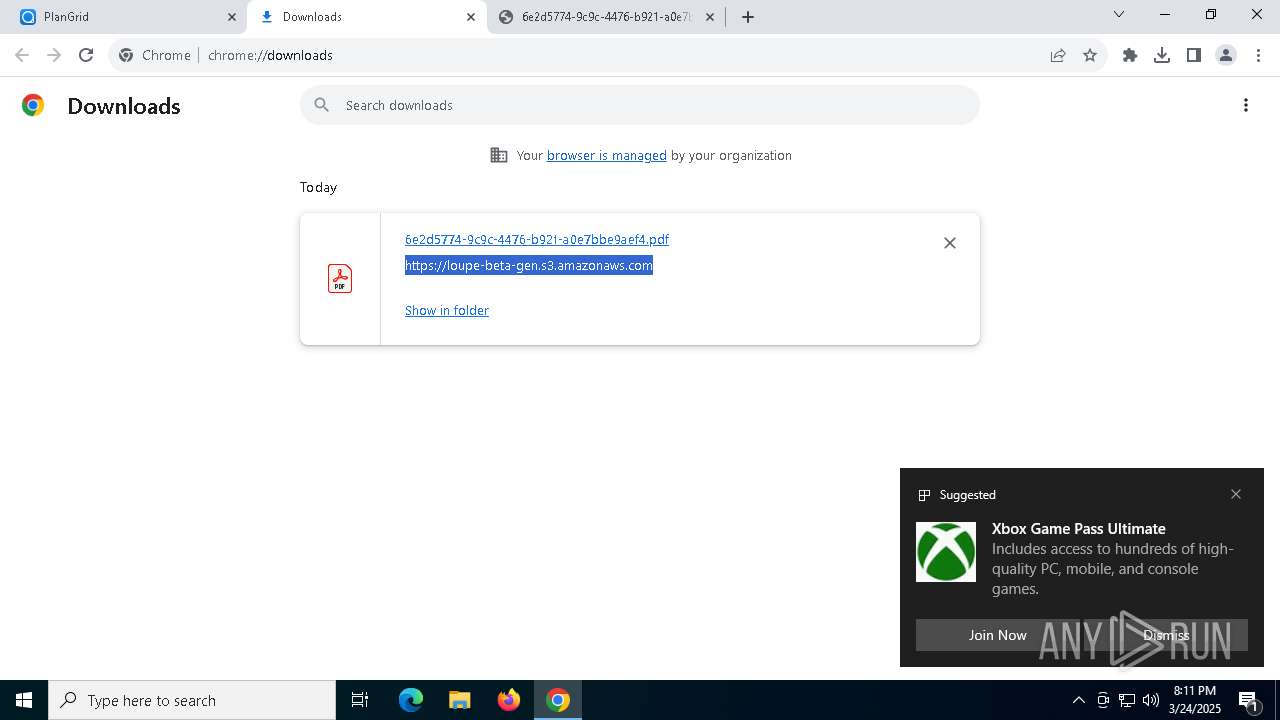Open the downloads tray icon in toolbar
This screenshot has width=1280, height=720.
[1162, 55]
